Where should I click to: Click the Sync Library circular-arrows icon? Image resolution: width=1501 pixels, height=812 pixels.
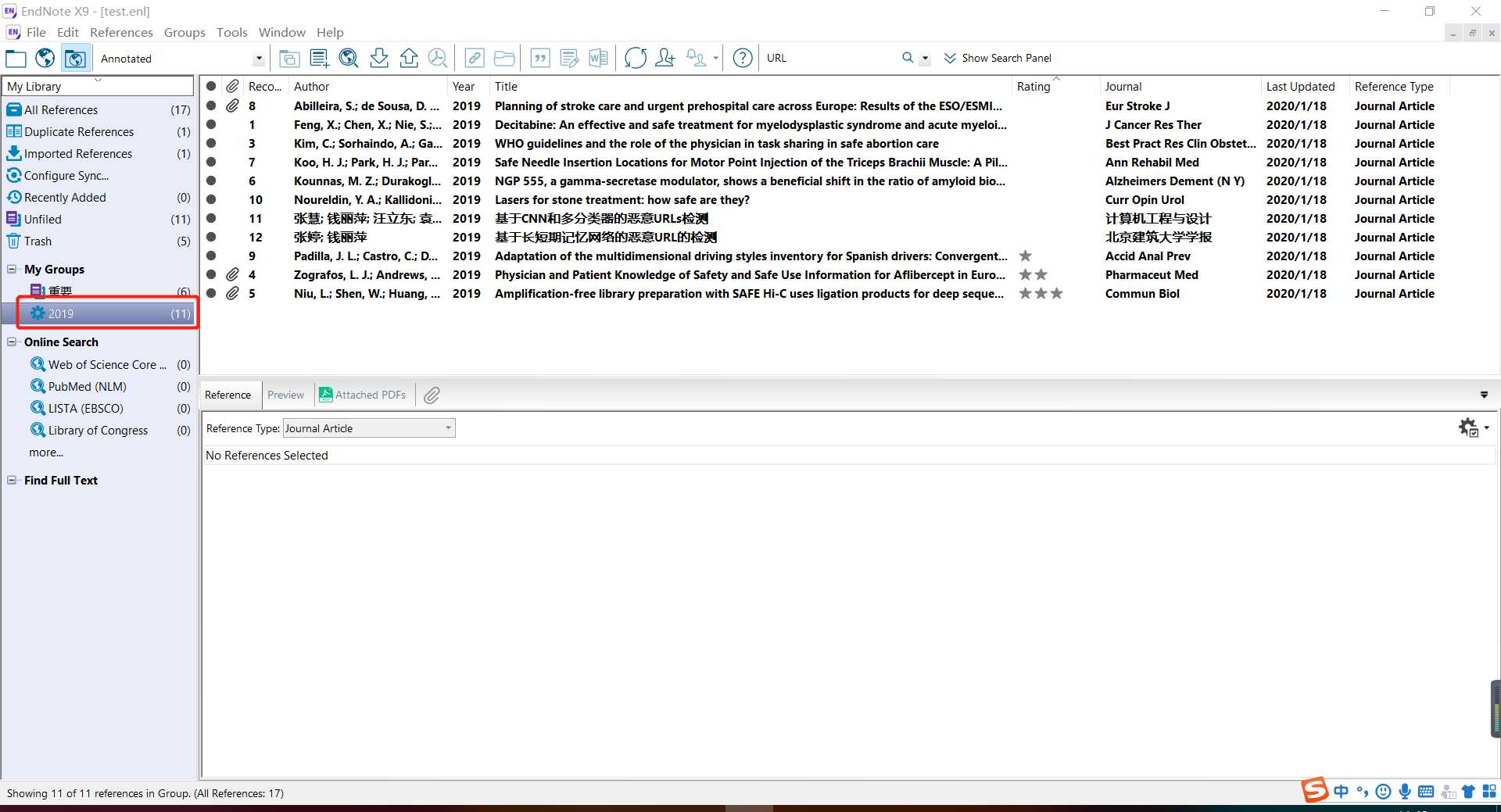[x=636, y=58]
